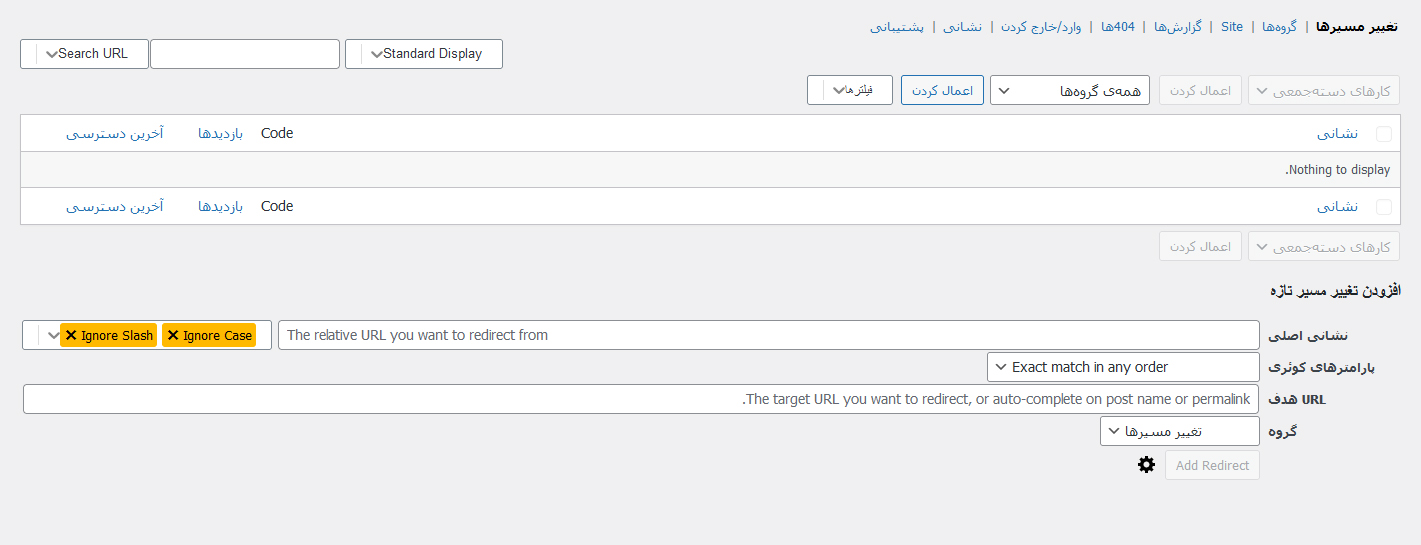Tick the select-all checkbox in the footer row
Image resolution: width=1421 pixels, height=545 pixels.
click(x=1384, y=207)
